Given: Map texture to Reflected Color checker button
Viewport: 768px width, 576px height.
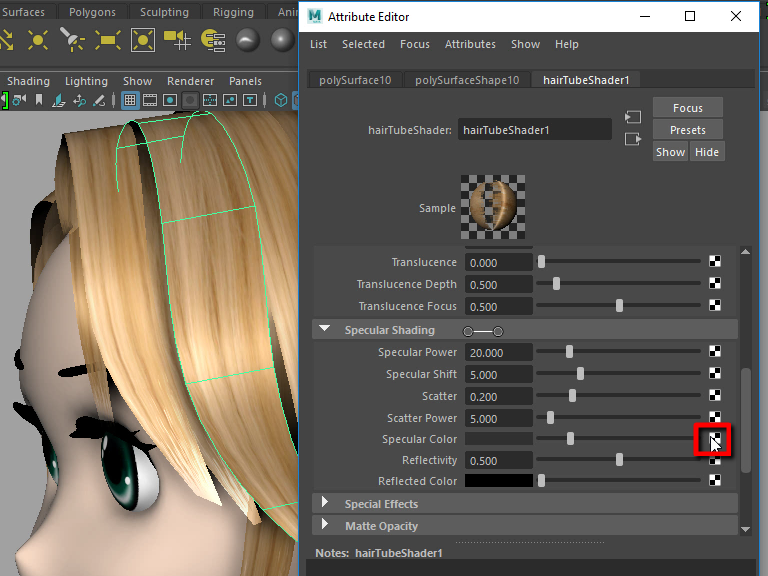Looking at the screenshot, I should [715, 480].
